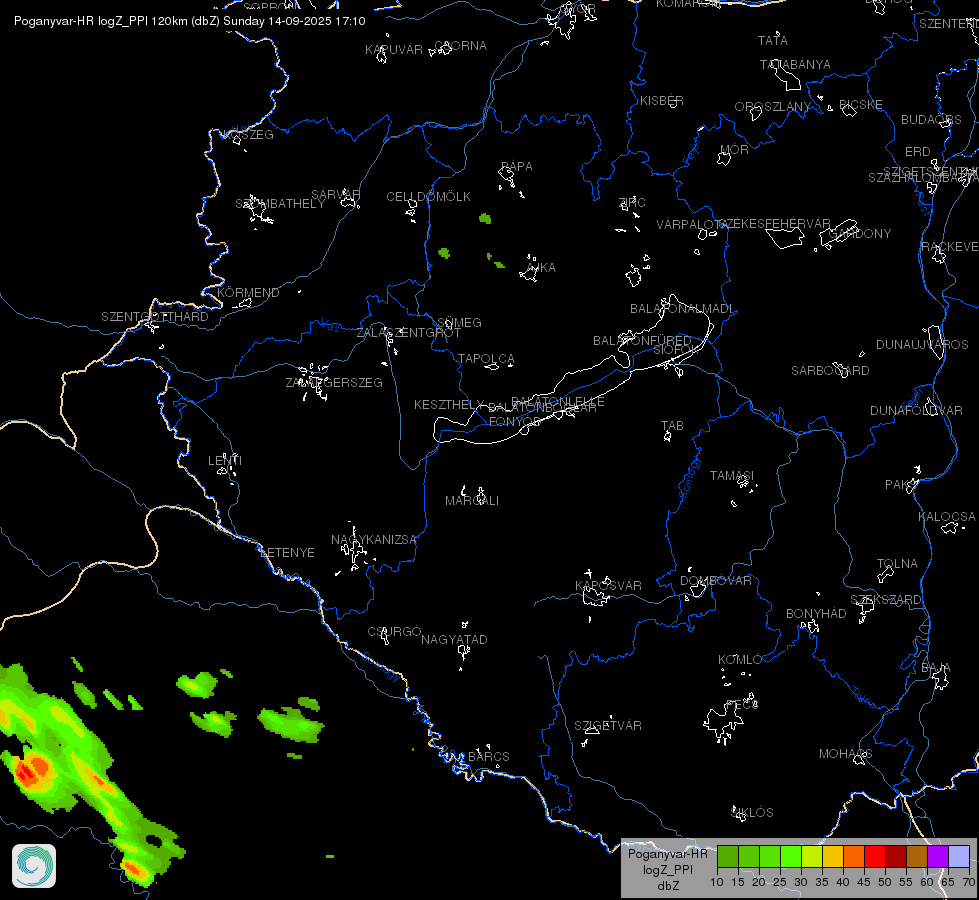
Task: Click the SZOMBATHELY city label
Action: click(280, 204)
